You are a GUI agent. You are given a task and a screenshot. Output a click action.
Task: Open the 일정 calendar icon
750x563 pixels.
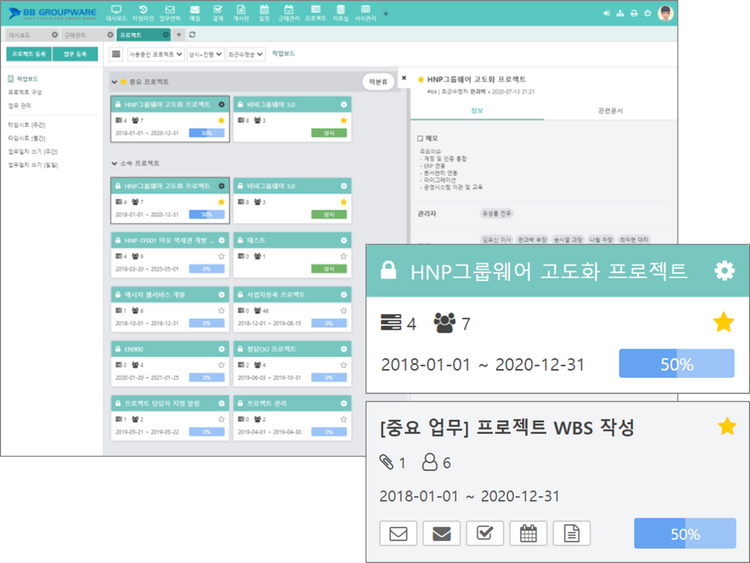pyautogui.click(x=264, y=13)
